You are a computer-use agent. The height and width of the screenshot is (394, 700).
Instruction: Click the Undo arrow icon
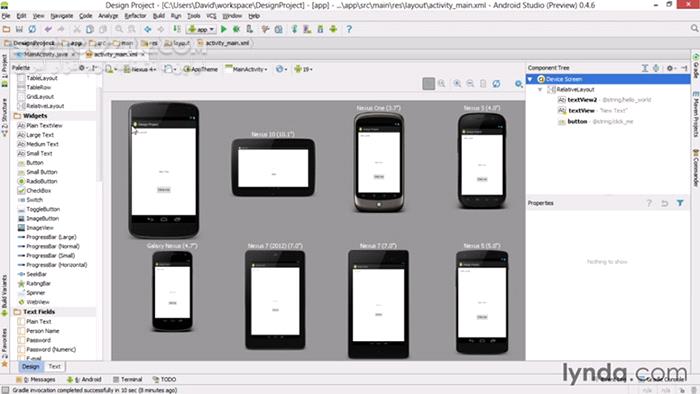pyautogui.click(x=48, y=29)
